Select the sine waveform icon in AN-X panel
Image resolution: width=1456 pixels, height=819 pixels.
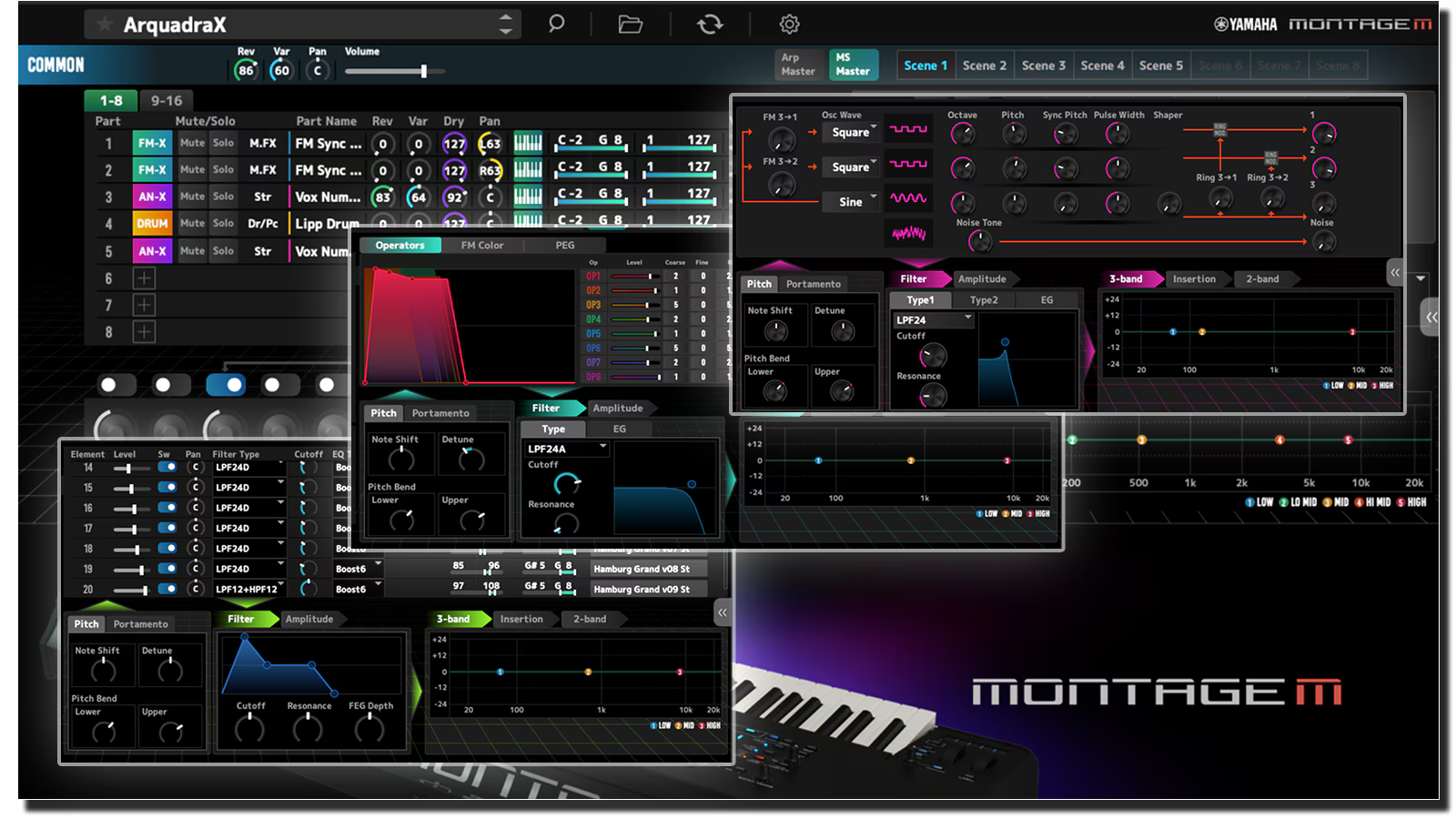[908, 198]
